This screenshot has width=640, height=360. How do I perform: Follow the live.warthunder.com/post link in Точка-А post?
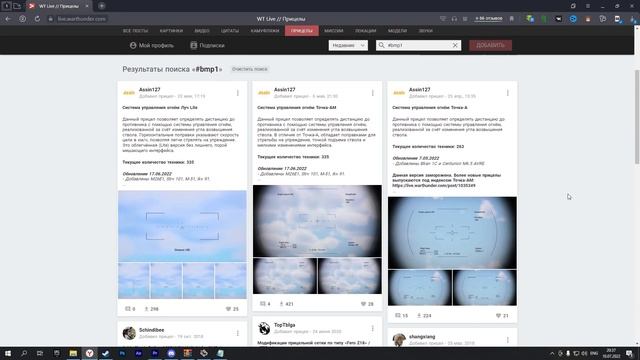coord(434,186)
